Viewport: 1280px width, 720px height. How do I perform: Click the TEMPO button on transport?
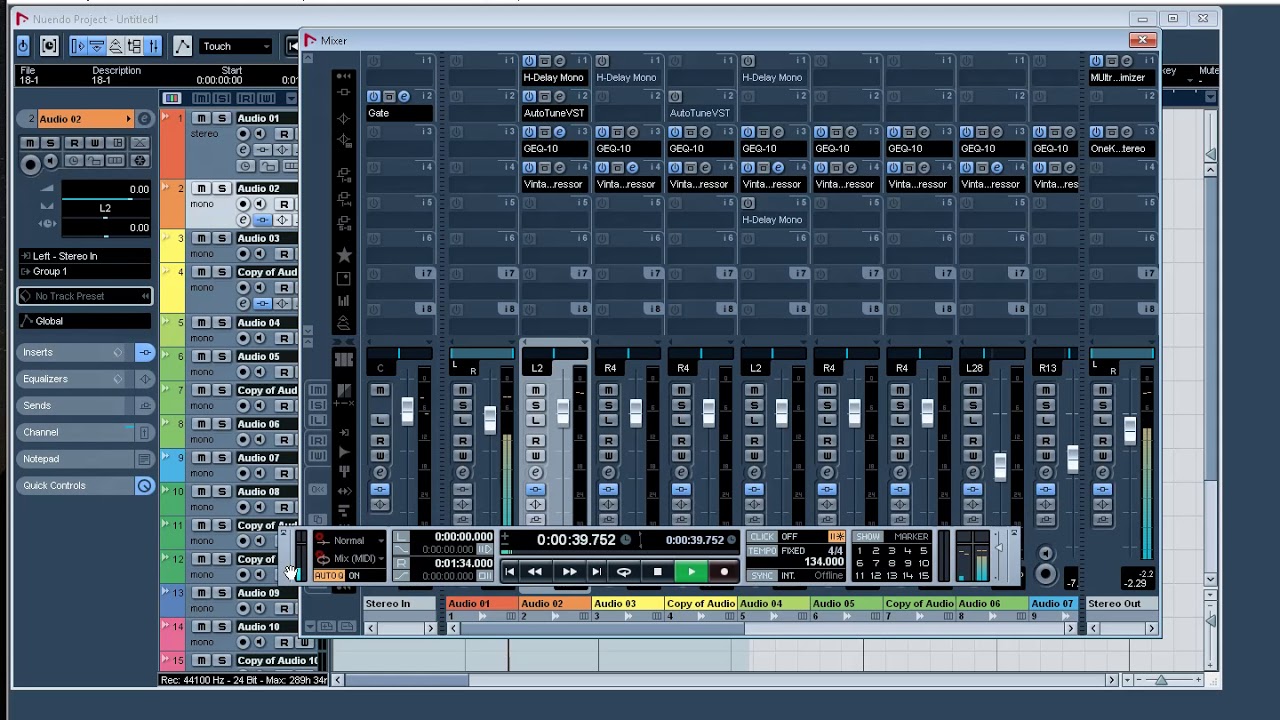[x=762, y=551]
